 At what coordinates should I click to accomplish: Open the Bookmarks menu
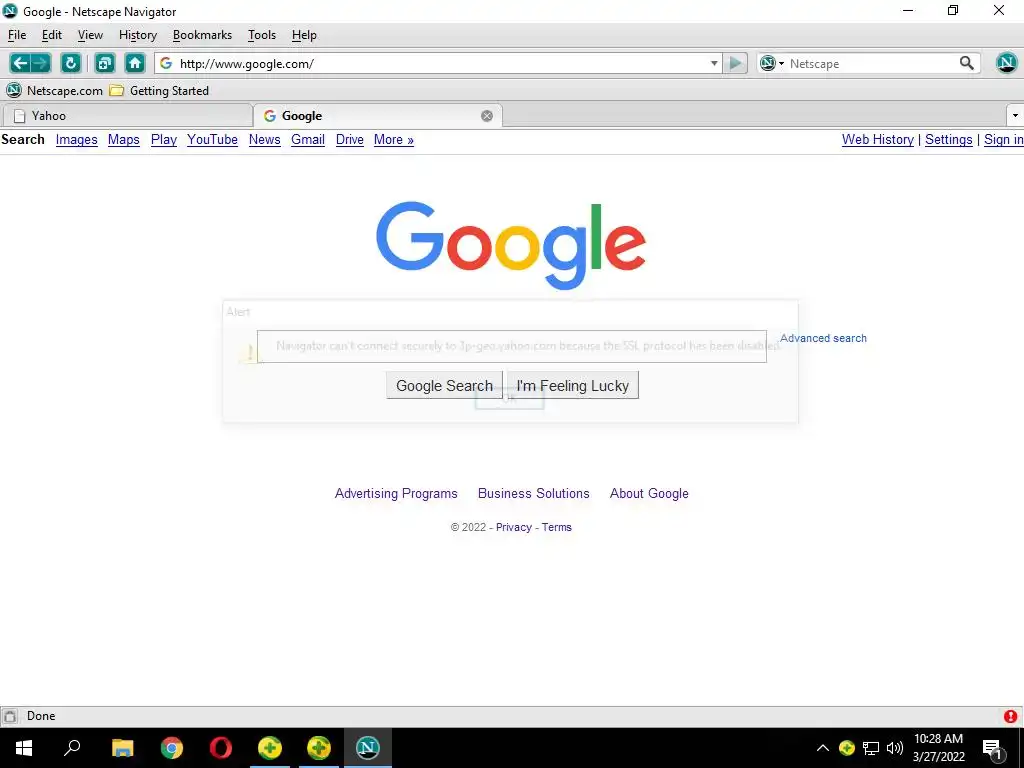[x=202, y=35]
